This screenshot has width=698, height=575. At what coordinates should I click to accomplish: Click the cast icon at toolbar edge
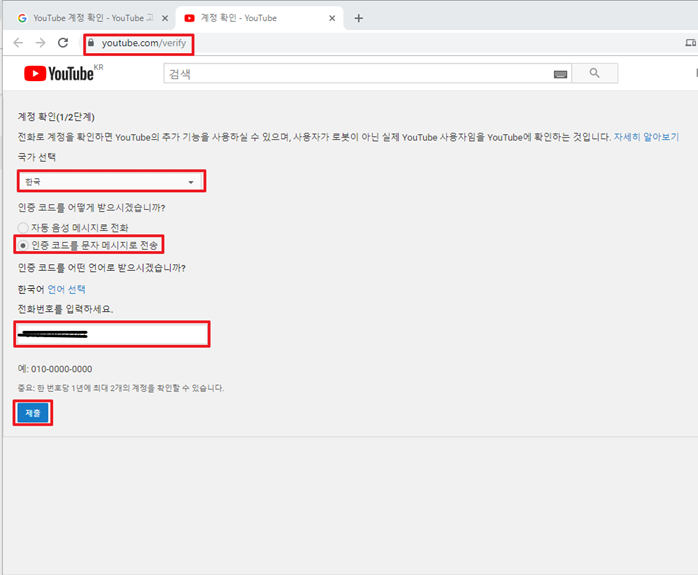coord(690,43)
